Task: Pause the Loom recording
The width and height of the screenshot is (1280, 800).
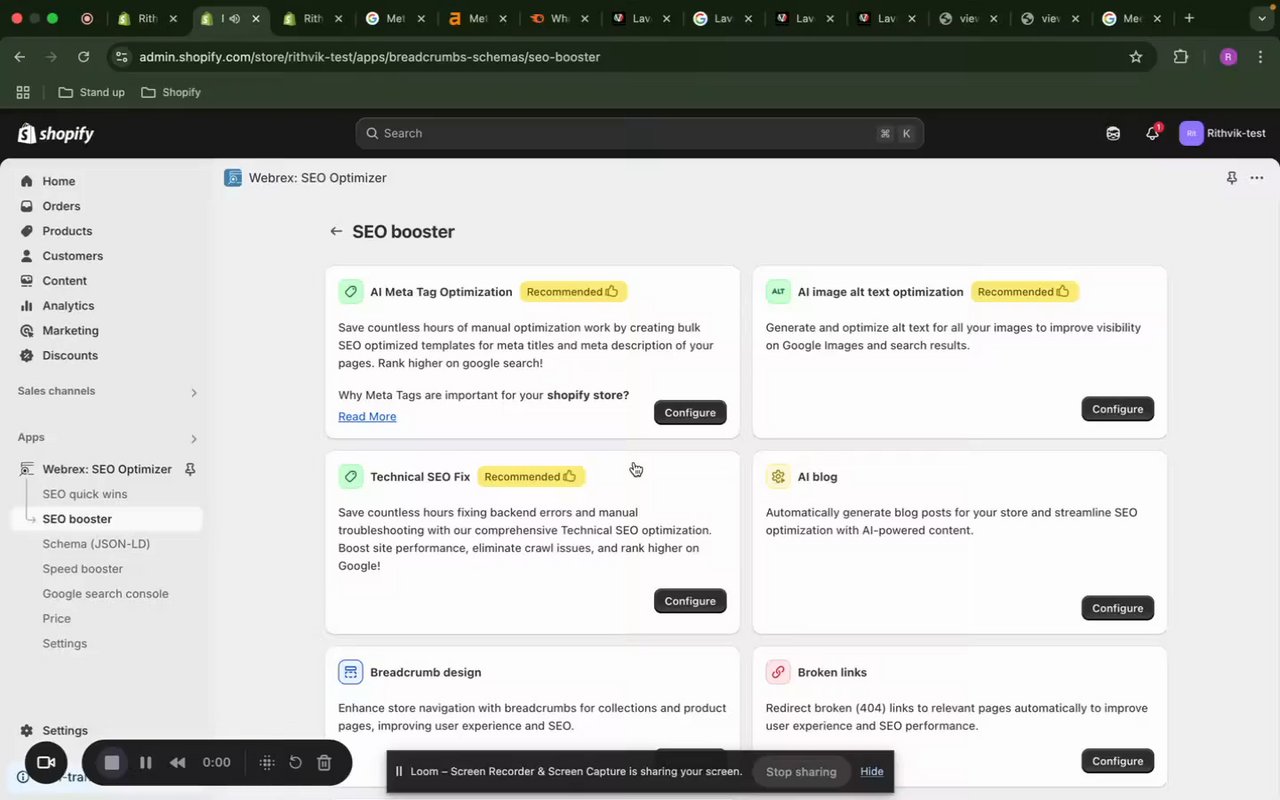Action: point(146,763)
